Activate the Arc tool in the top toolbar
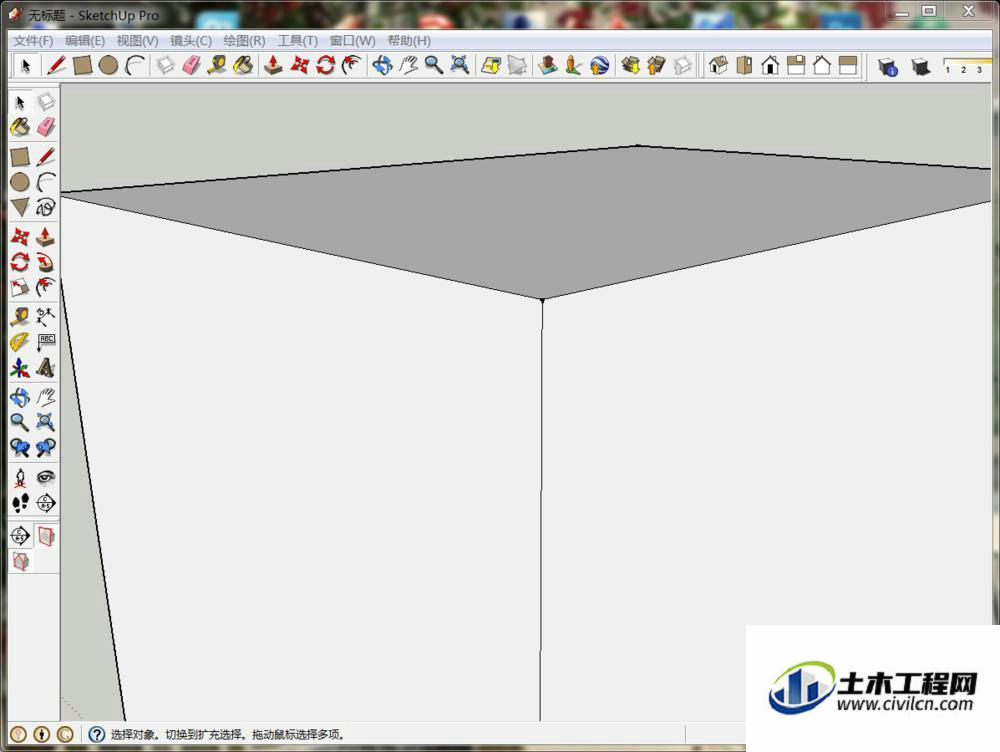This screenshot has height=752, width=1000. pyautogui.click(x=135, y=65)
